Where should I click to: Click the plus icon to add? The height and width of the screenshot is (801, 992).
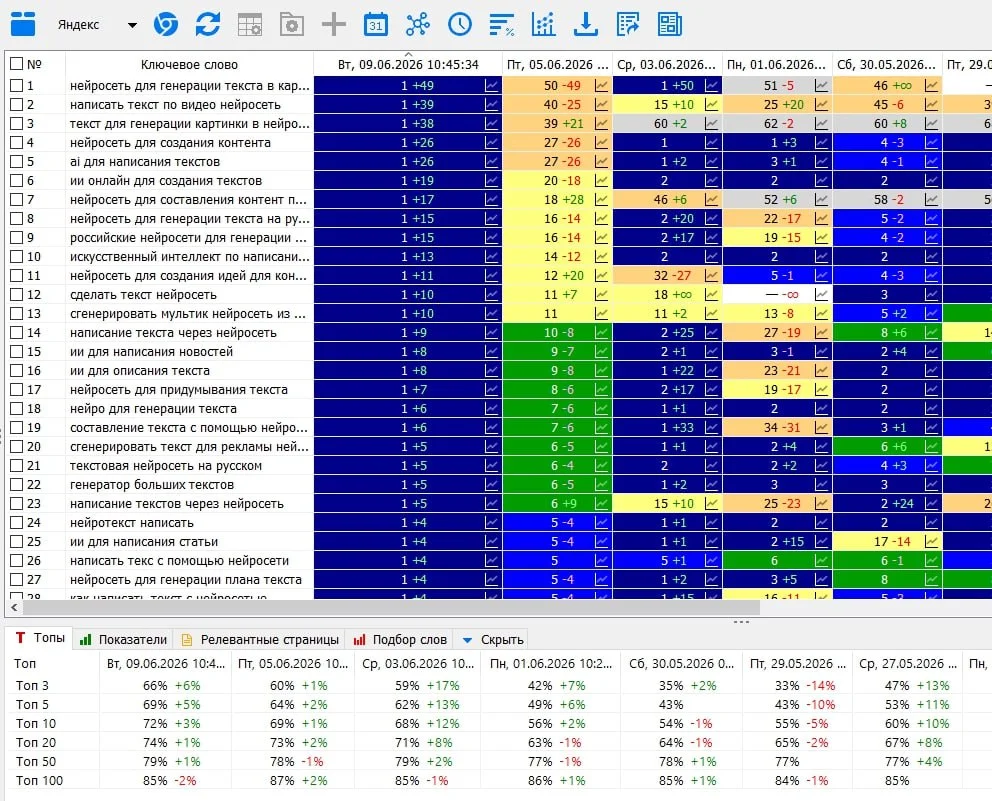click(333, 25)
